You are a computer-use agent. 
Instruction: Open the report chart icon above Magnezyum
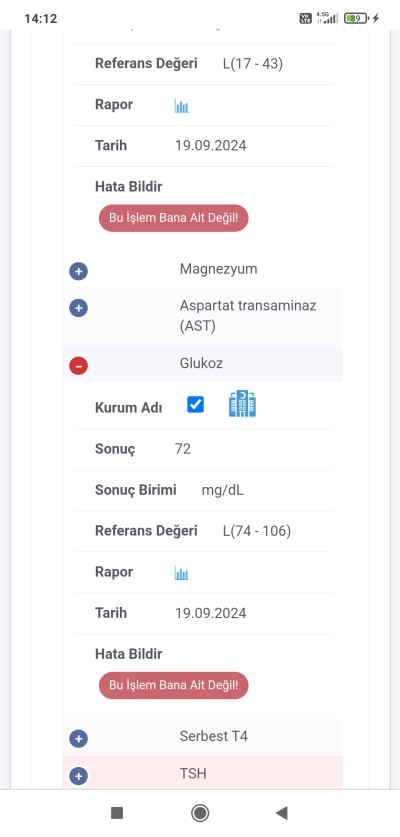[x=182, y=106]
